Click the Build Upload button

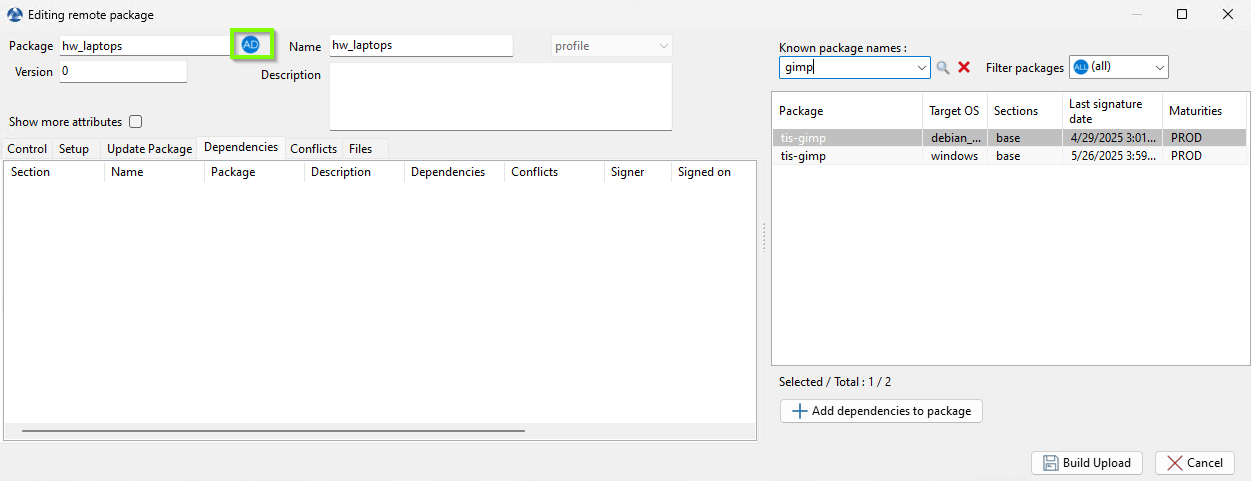click(1086, 463)
